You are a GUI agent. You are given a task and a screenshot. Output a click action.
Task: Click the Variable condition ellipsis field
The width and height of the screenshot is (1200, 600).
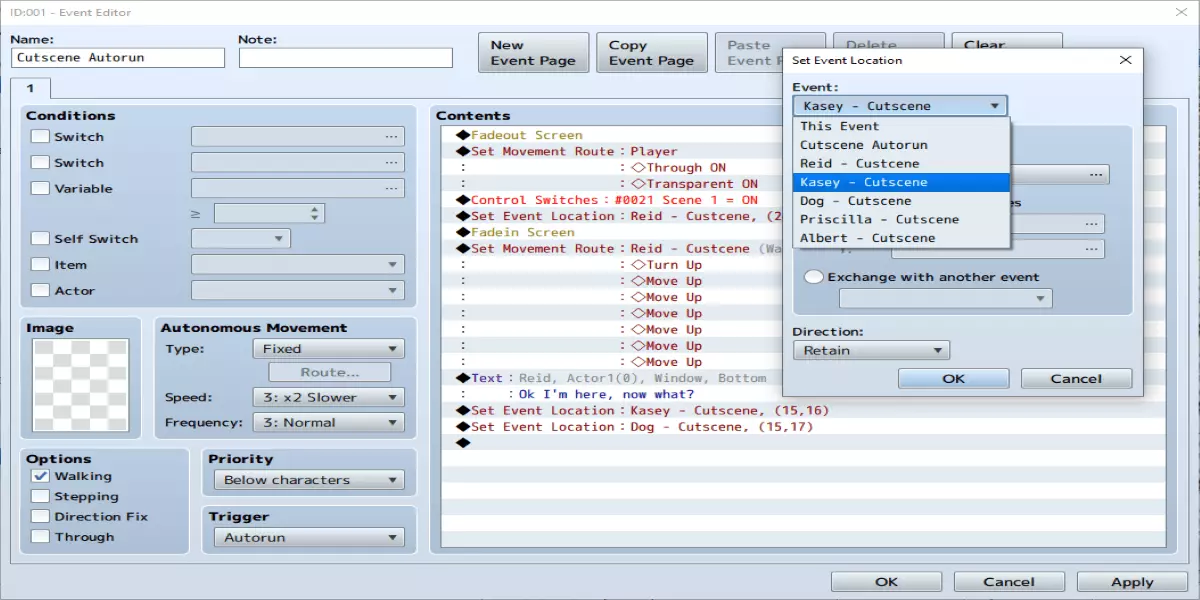click(x=297, y=188)
